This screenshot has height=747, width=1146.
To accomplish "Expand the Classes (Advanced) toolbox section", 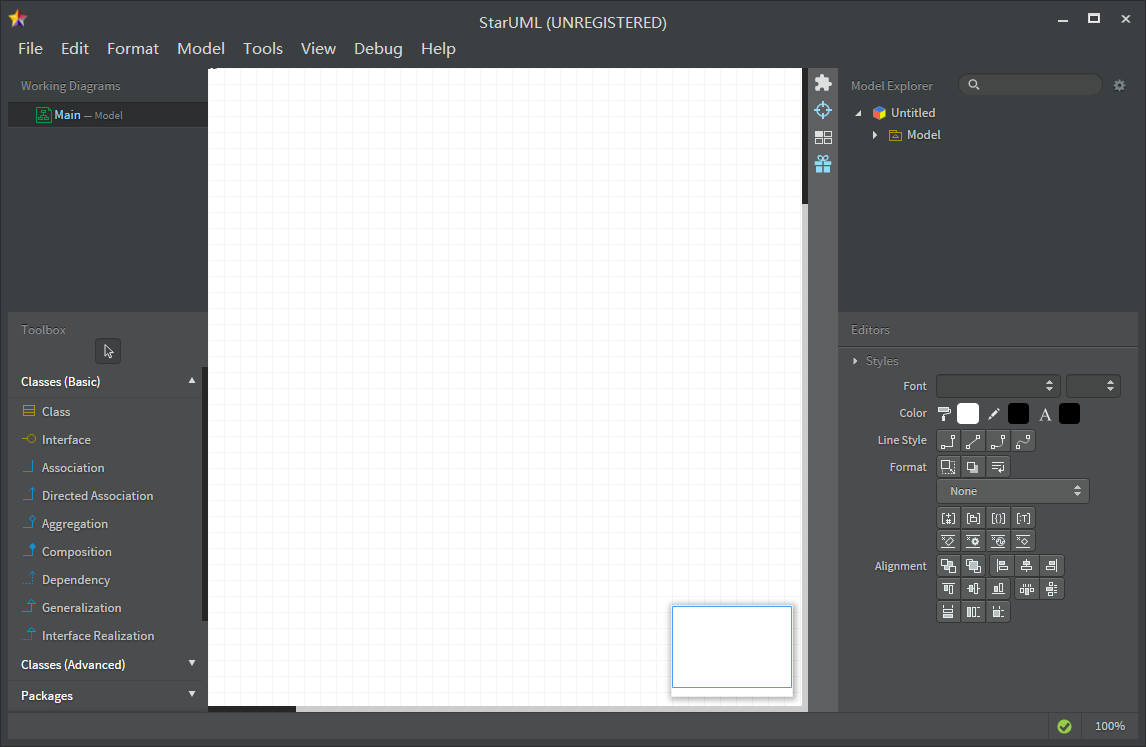I will coord(191,664).
